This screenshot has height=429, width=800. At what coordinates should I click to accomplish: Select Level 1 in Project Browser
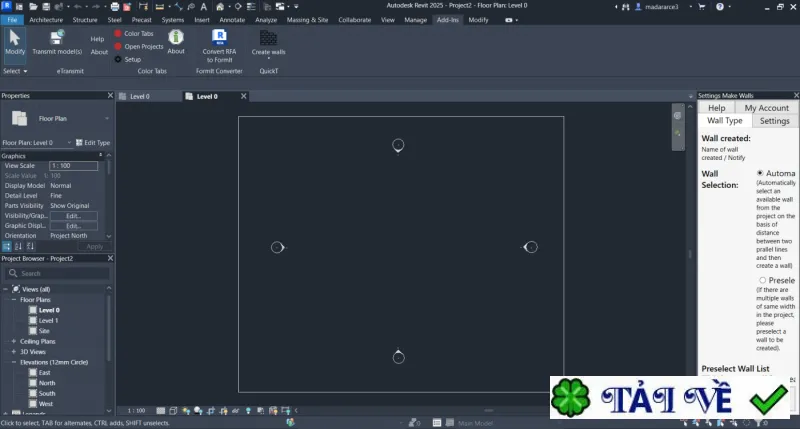pyautogui.click(x=48, y=320)
